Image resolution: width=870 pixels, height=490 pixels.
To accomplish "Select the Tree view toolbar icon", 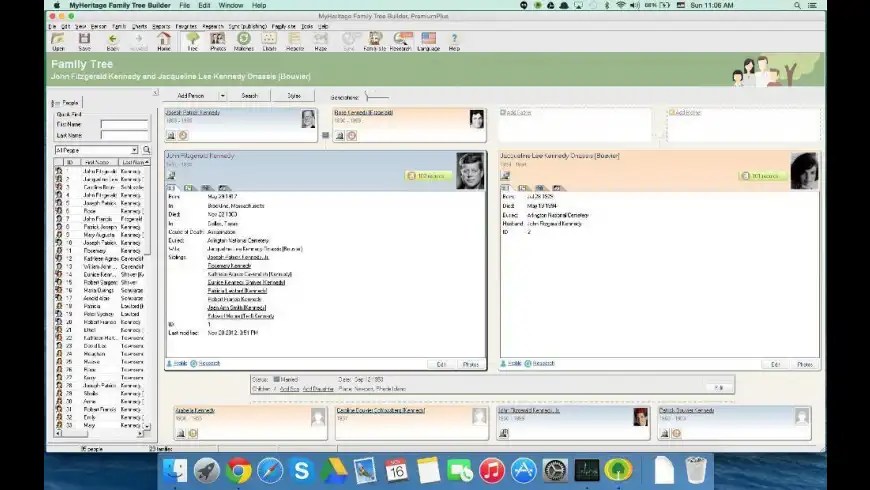I will [x=192, y=42].
